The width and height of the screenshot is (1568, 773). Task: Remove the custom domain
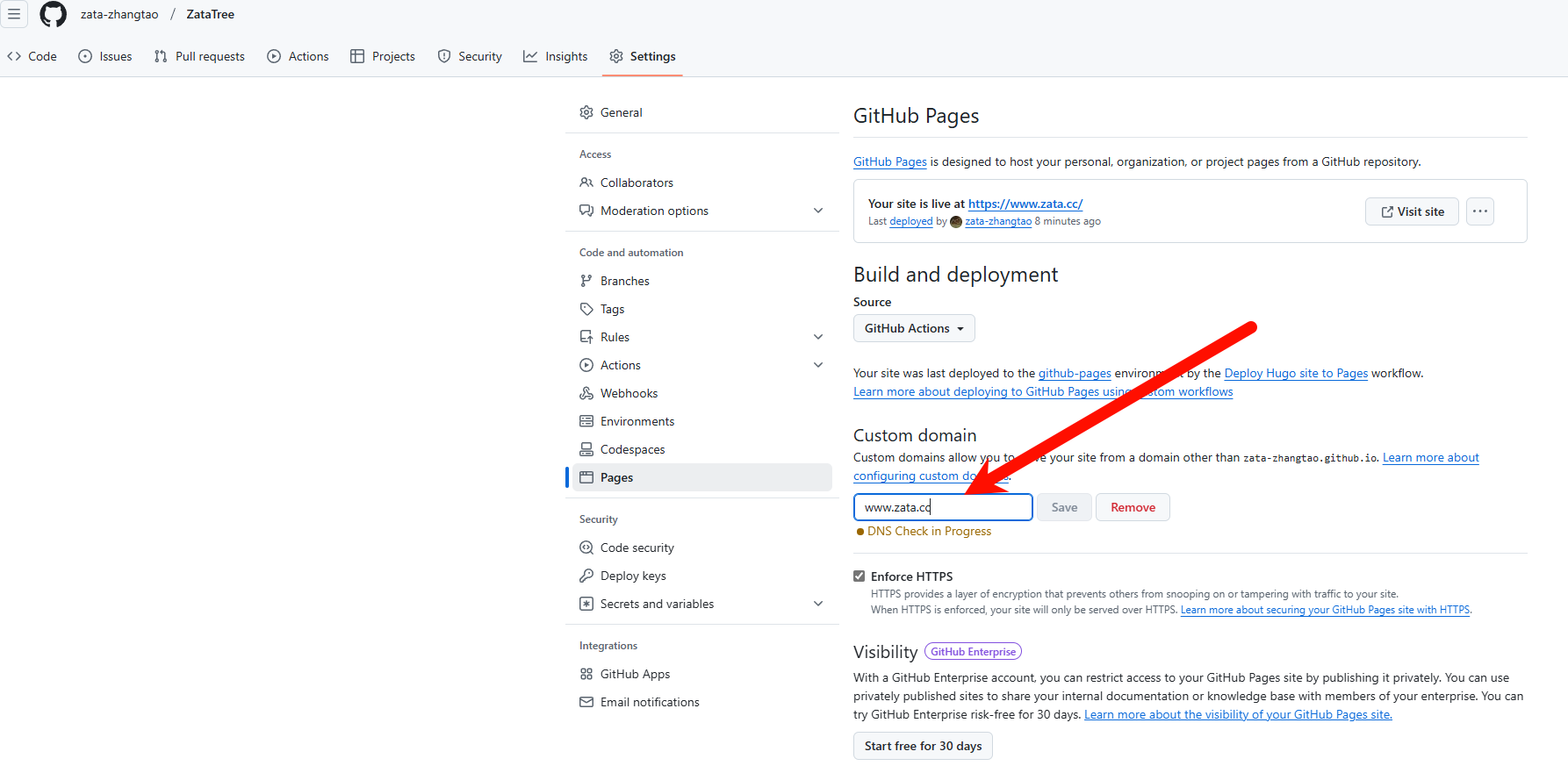point(1133,507)
